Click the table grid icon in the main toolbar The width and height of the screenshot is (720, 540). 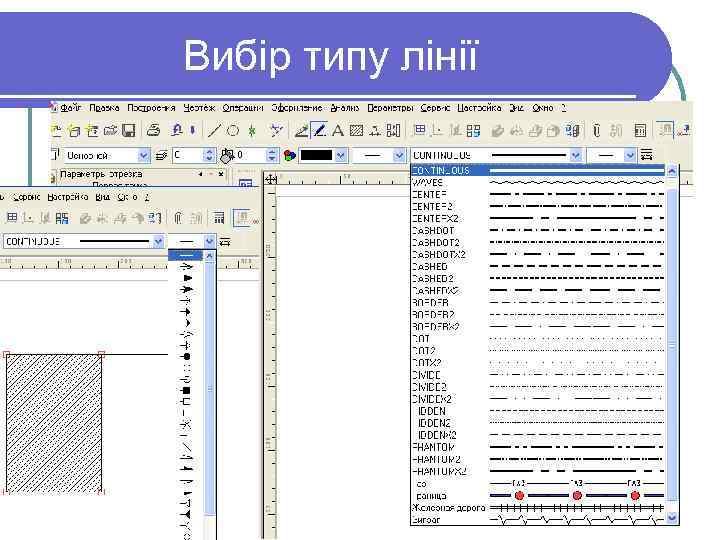[420, 130]
